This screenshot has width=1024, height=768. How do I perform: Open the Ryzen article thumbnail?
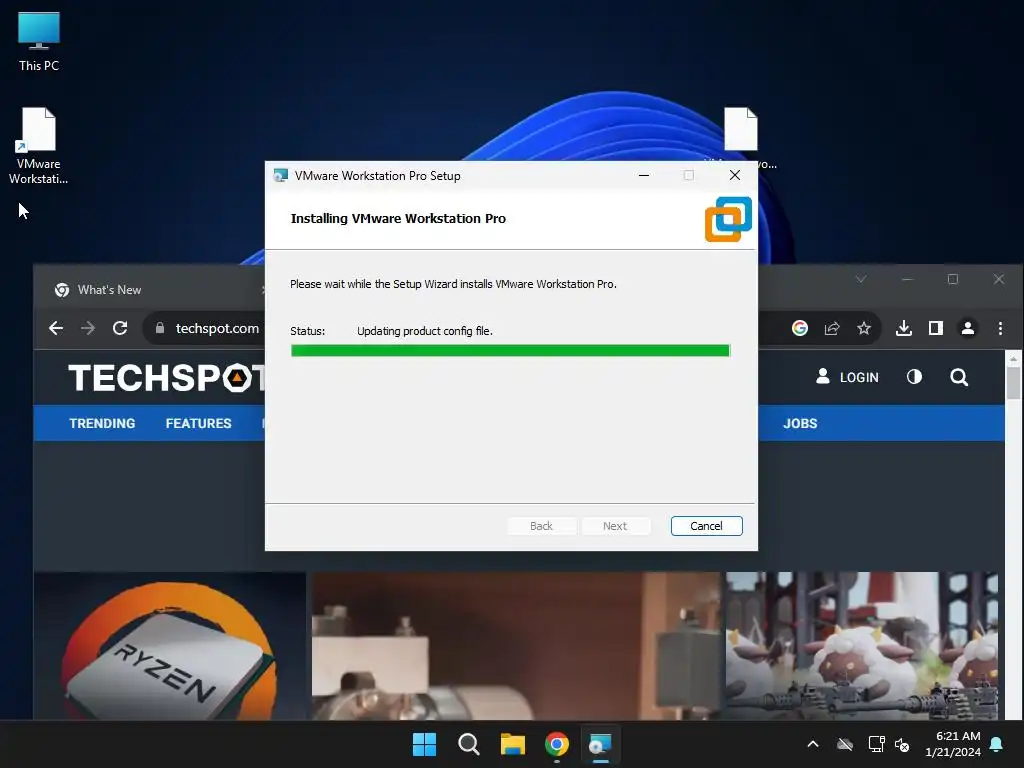pos(170,646)
